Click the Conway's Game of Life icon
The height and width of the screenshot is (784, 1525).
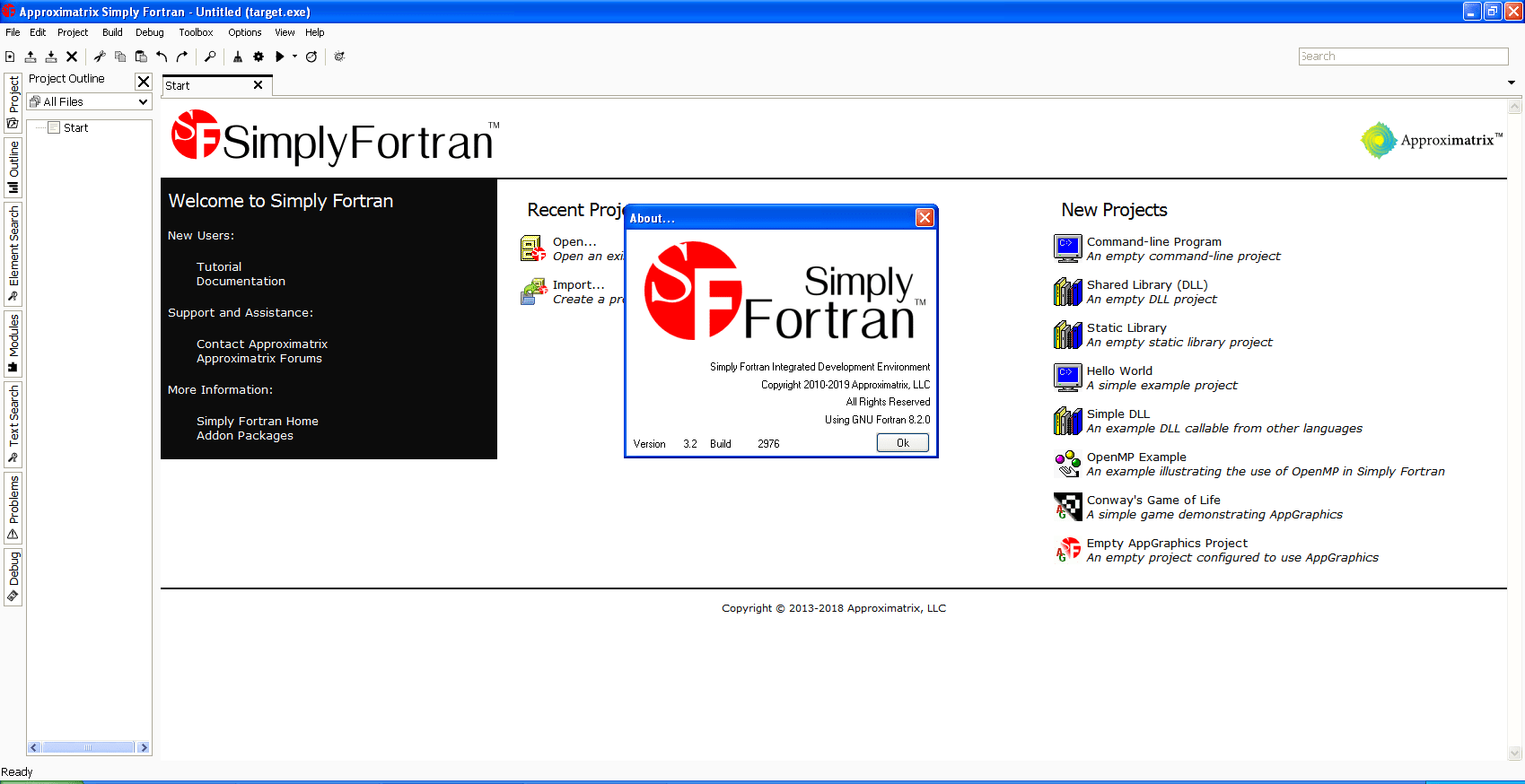point(1067,507)
